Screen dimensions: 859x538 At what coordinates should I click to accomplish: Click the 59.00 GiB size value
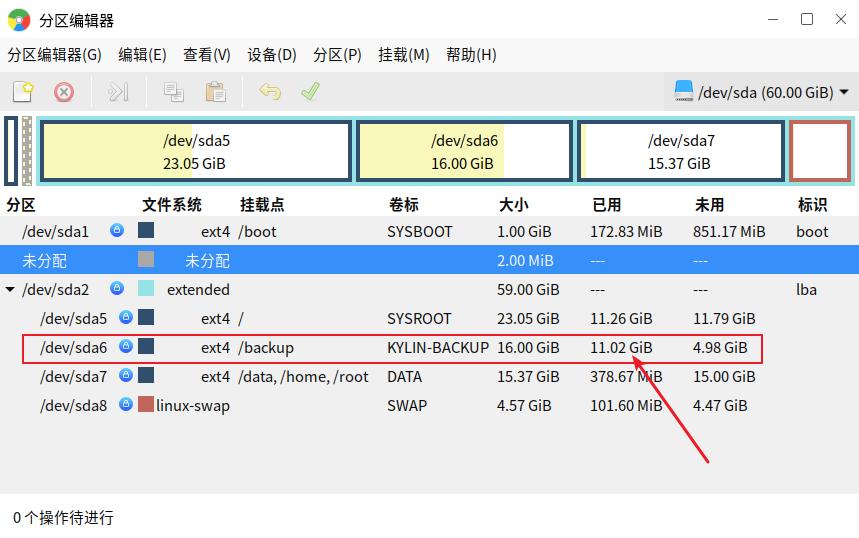coord(528,290)
